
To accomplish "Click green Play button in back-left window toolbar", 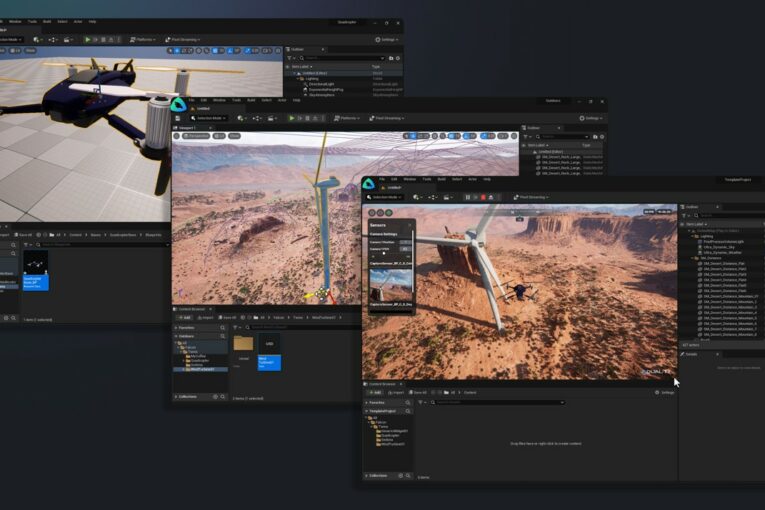I will [87, 40].
